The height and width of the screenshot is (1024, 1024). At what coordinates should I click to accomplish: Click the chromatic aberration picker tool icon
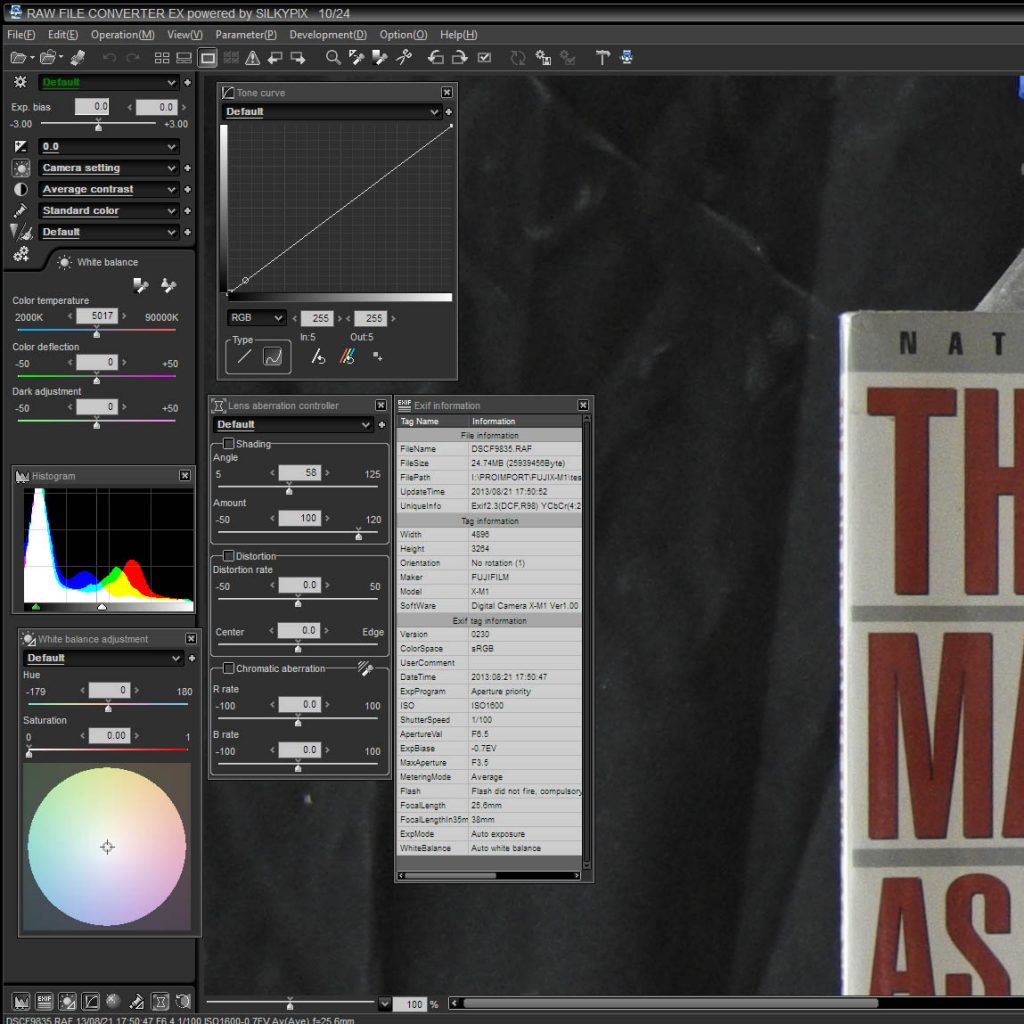[365, 668]
